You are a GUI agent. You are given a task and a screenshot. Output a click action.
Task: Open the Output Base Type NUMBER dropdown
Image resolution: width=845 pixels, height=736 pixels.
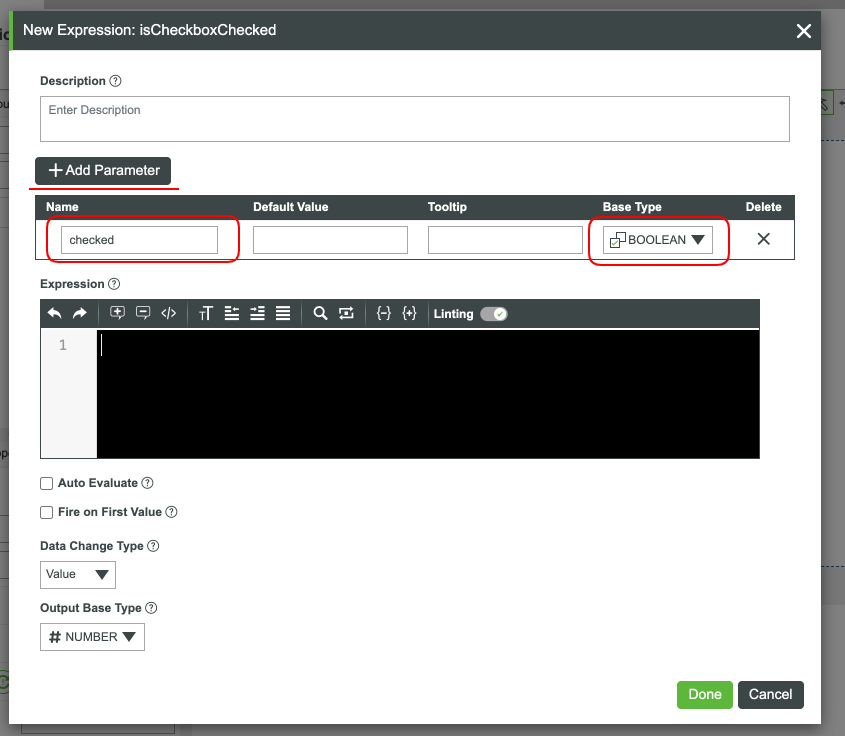point(92,636)
